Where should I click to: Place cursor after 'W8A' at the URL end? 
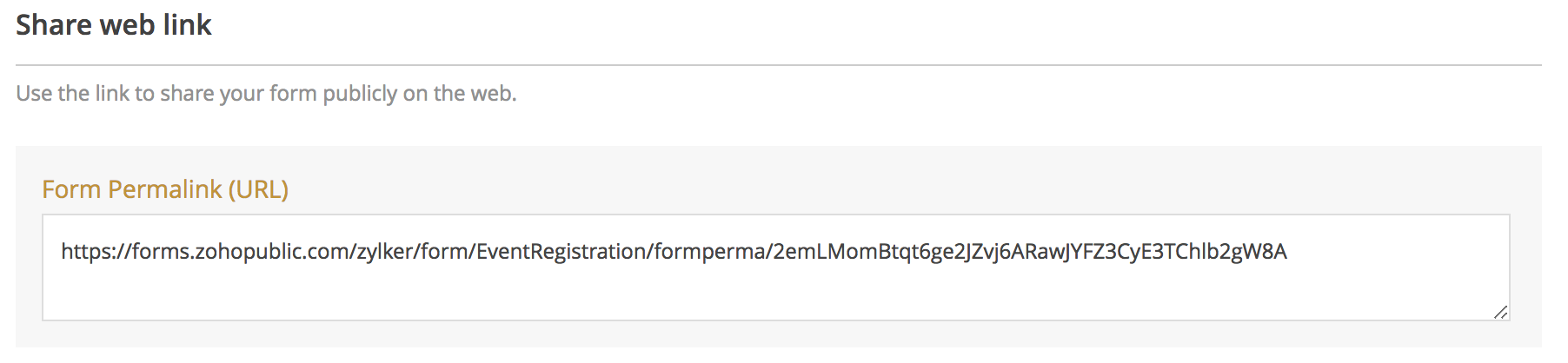coord(1288,252)
